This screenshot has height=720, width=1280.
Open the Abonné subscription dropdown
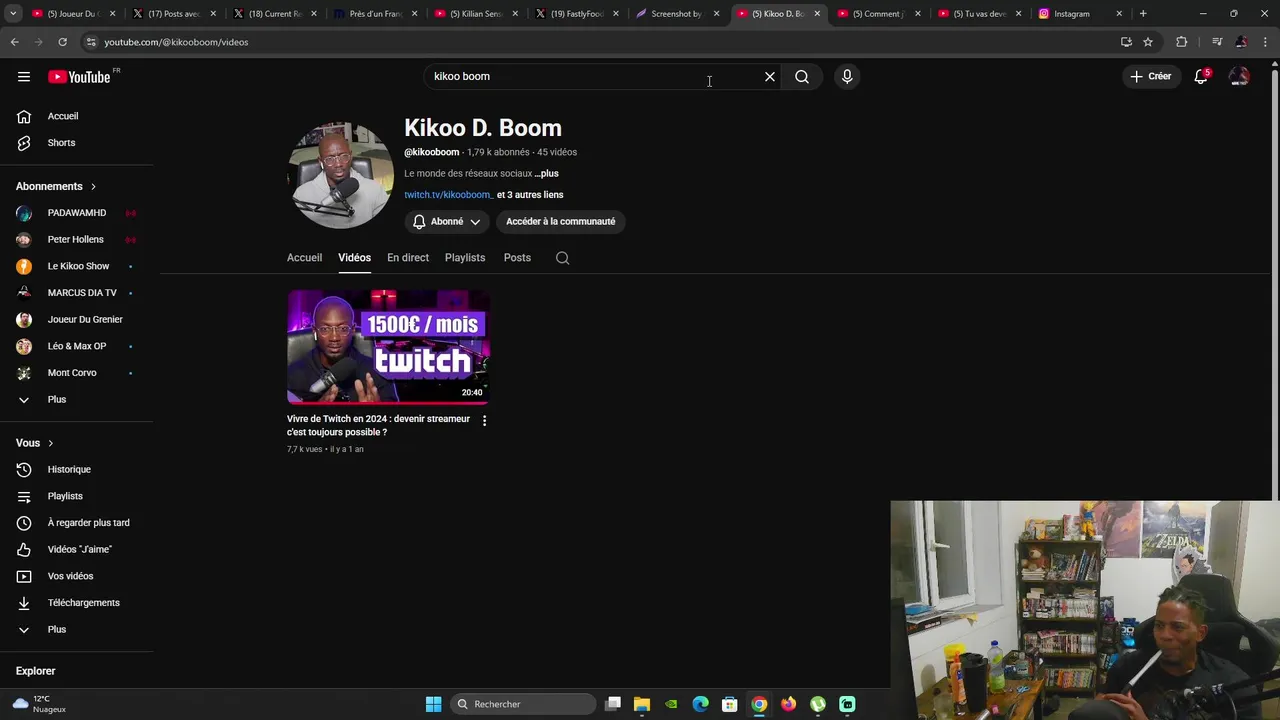point(447,222)
